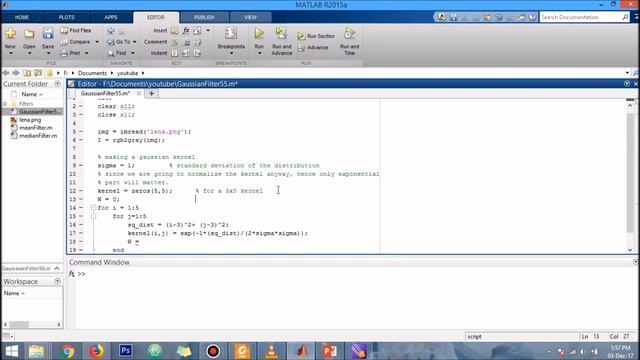Open Chrome from the taskbar
The width and height of the screenshot is (640, 360).
click(x=67, y=351)
